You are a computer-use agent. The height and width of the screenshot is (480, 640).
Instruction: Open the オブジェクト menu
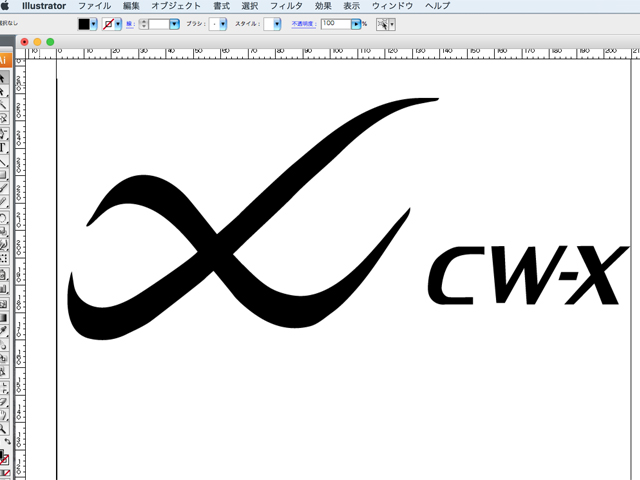click(x=175, y=6)
